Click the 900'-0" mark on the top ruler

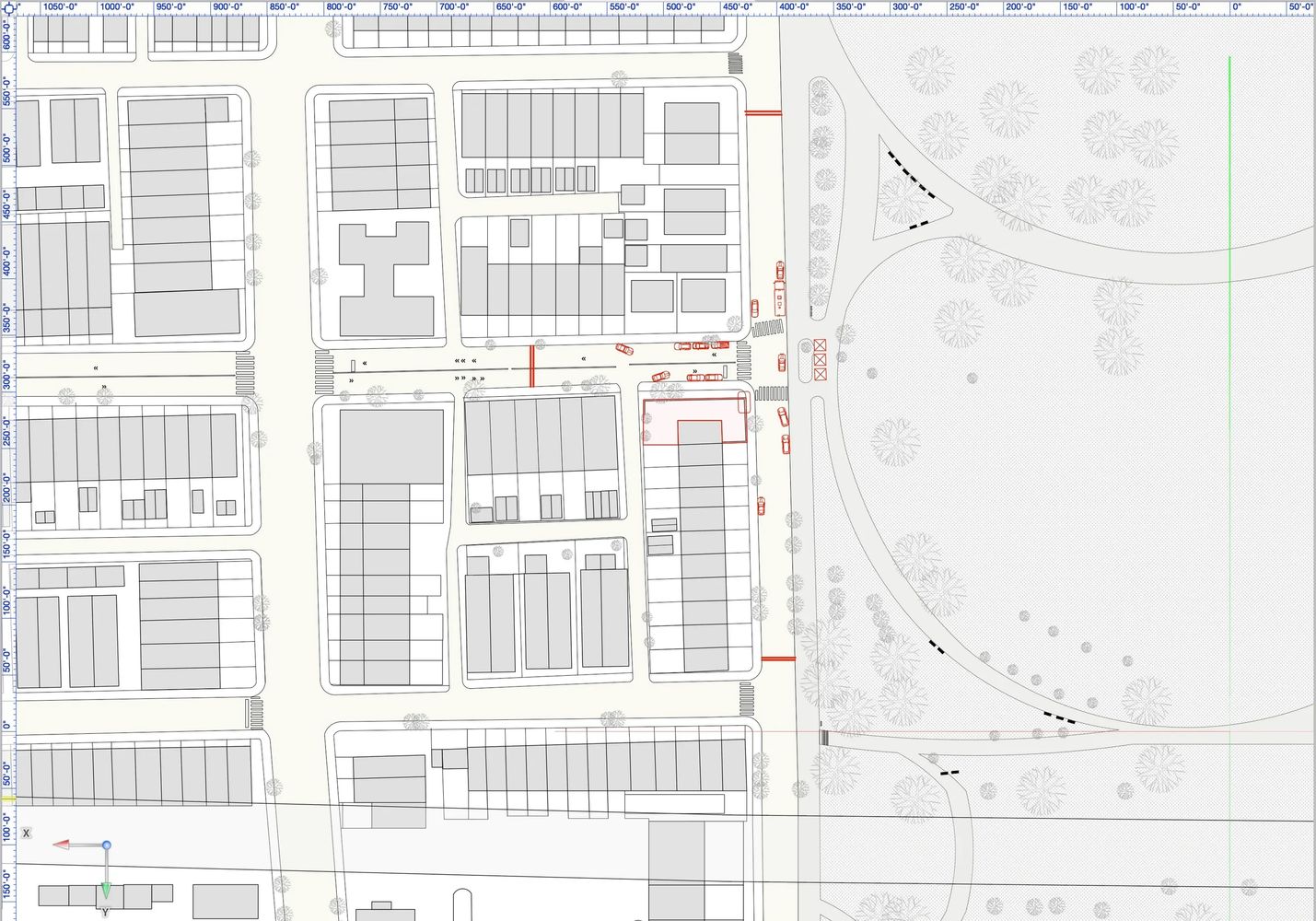click(227, 6)
